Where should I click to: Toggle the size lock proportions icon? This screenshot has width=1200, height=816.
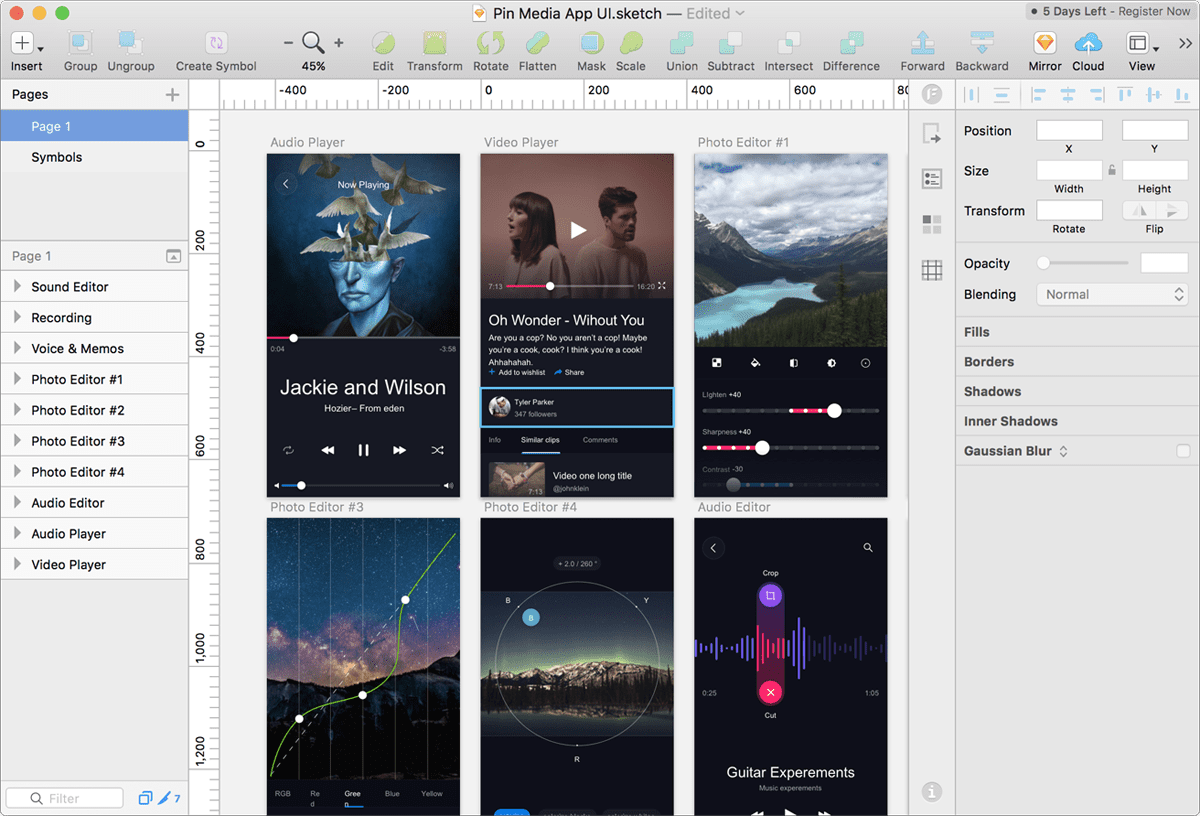tap(1111, 171)
